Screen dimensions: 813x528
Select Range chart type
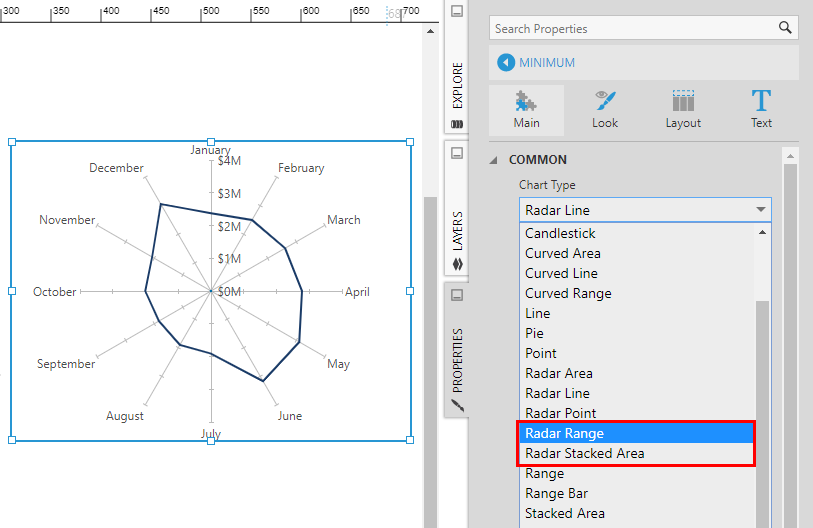coord(637,473)
